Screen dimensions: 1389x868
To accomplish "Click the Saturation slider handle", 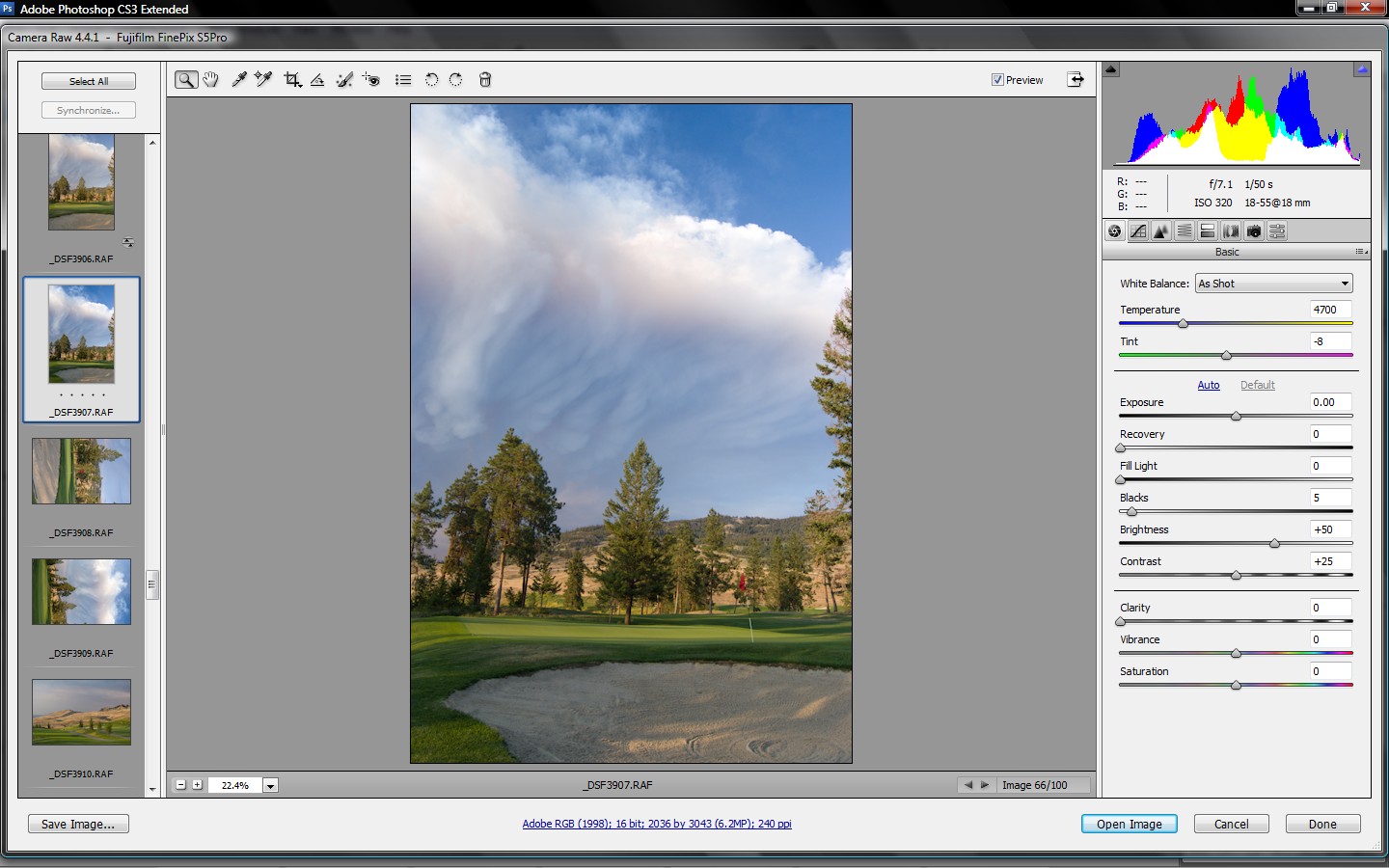I will pyautogui.click(x=1237, y=686).
